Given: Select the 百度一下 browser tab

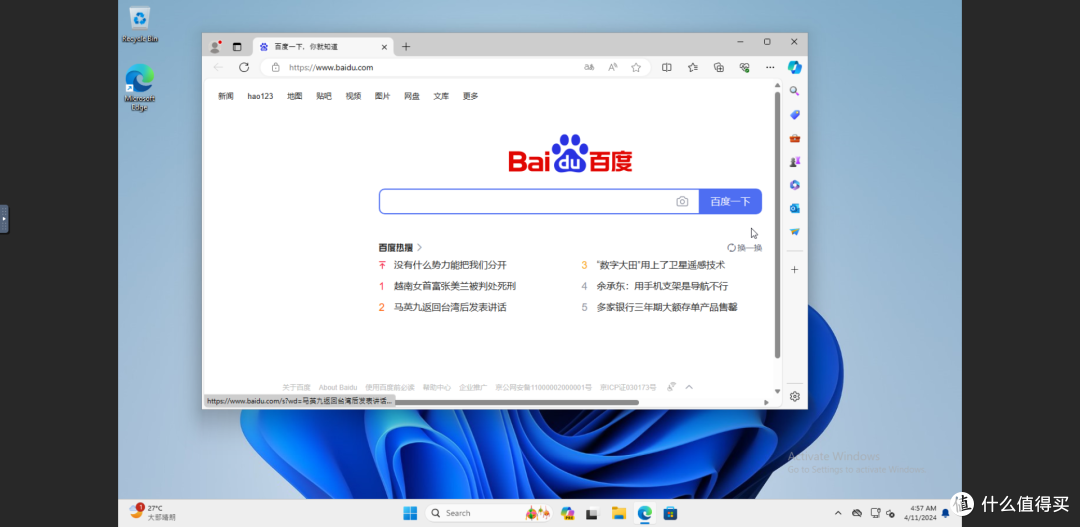Looking at the screenshot, I should pyautogui.click(x=323, y=47).
